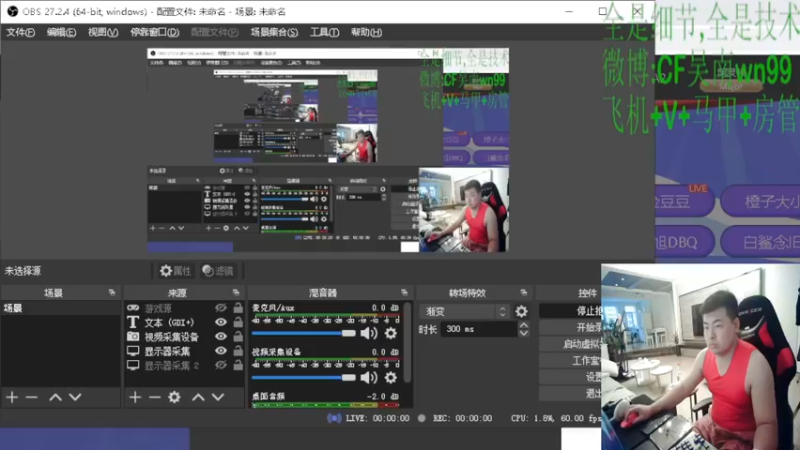Toggle lock on 文本 (GDI+) source
This screenshot has height=450, width=800.
coord(238,321)
